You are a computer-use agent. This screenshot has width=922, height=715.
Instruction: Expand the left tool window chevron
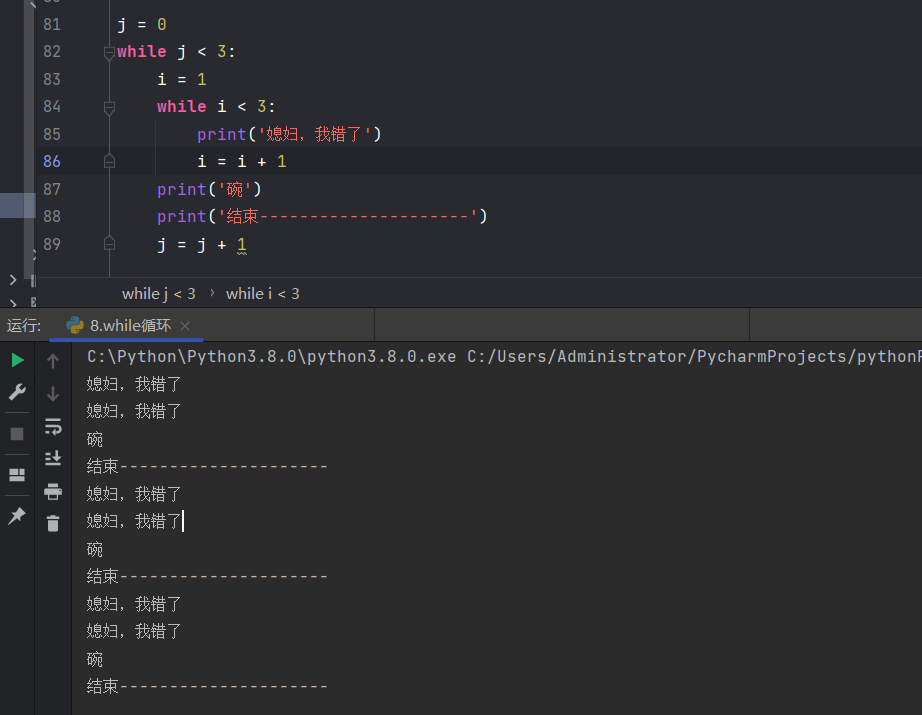[13, 280]
